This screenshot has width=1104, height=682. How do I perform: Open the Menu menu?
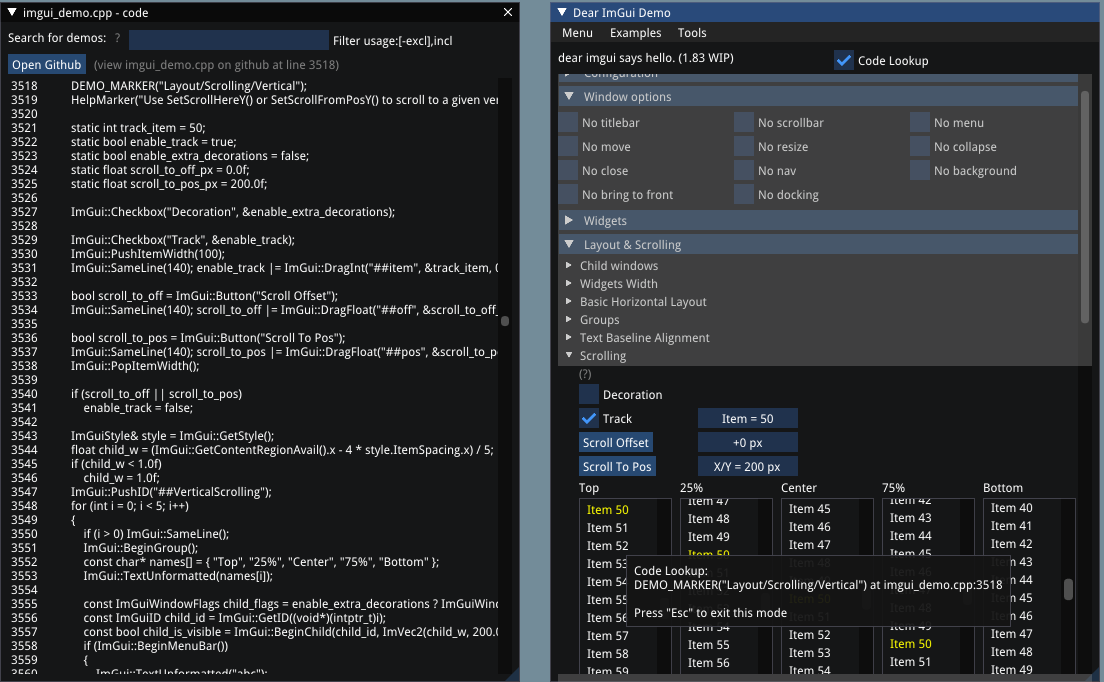(x=577, y=33)
